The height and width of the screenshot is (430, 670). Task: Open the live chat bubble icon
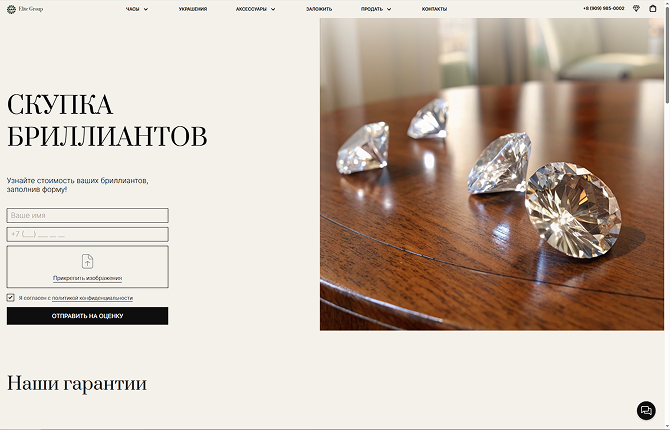646,410
